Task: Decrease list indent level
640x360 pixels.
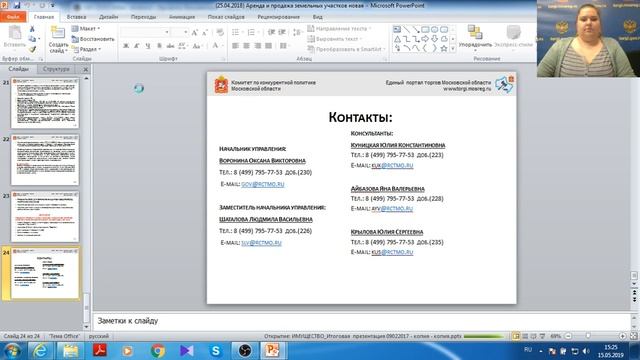Action: (271, 32)
